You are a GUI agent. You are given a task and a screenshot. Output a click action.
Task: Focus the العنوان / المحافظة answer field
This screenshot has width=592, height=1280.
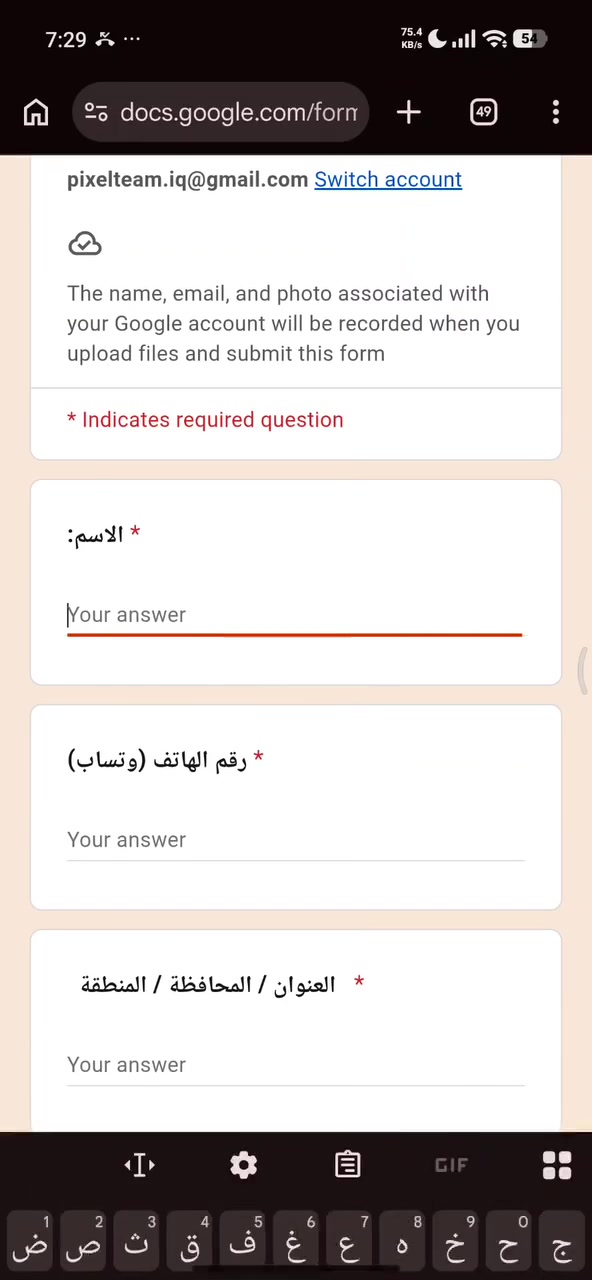pyautogui.click(x=295, y=1065)
